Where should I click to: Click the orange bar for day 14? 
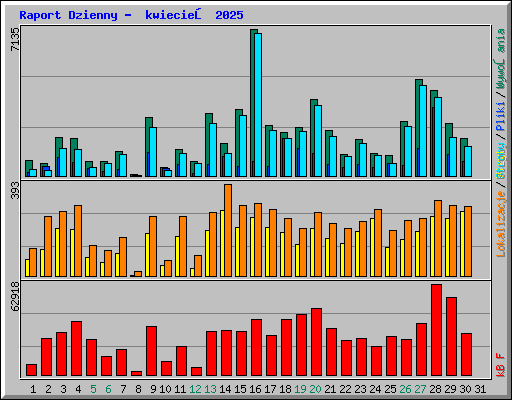(228, 230)
